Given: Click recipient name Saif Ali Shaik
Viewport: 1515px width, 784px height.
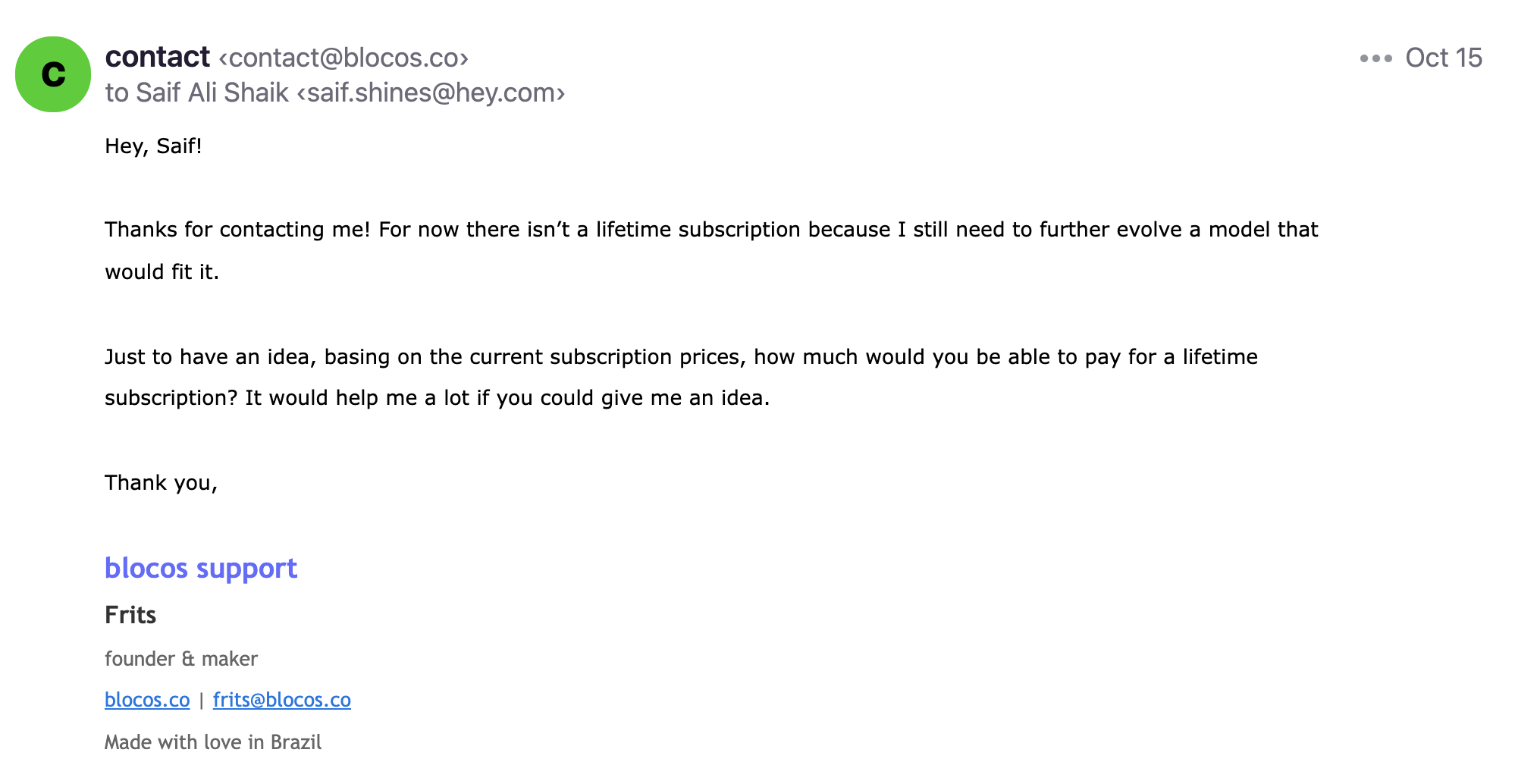Looking at the screenshot, I should coord(212,93).
